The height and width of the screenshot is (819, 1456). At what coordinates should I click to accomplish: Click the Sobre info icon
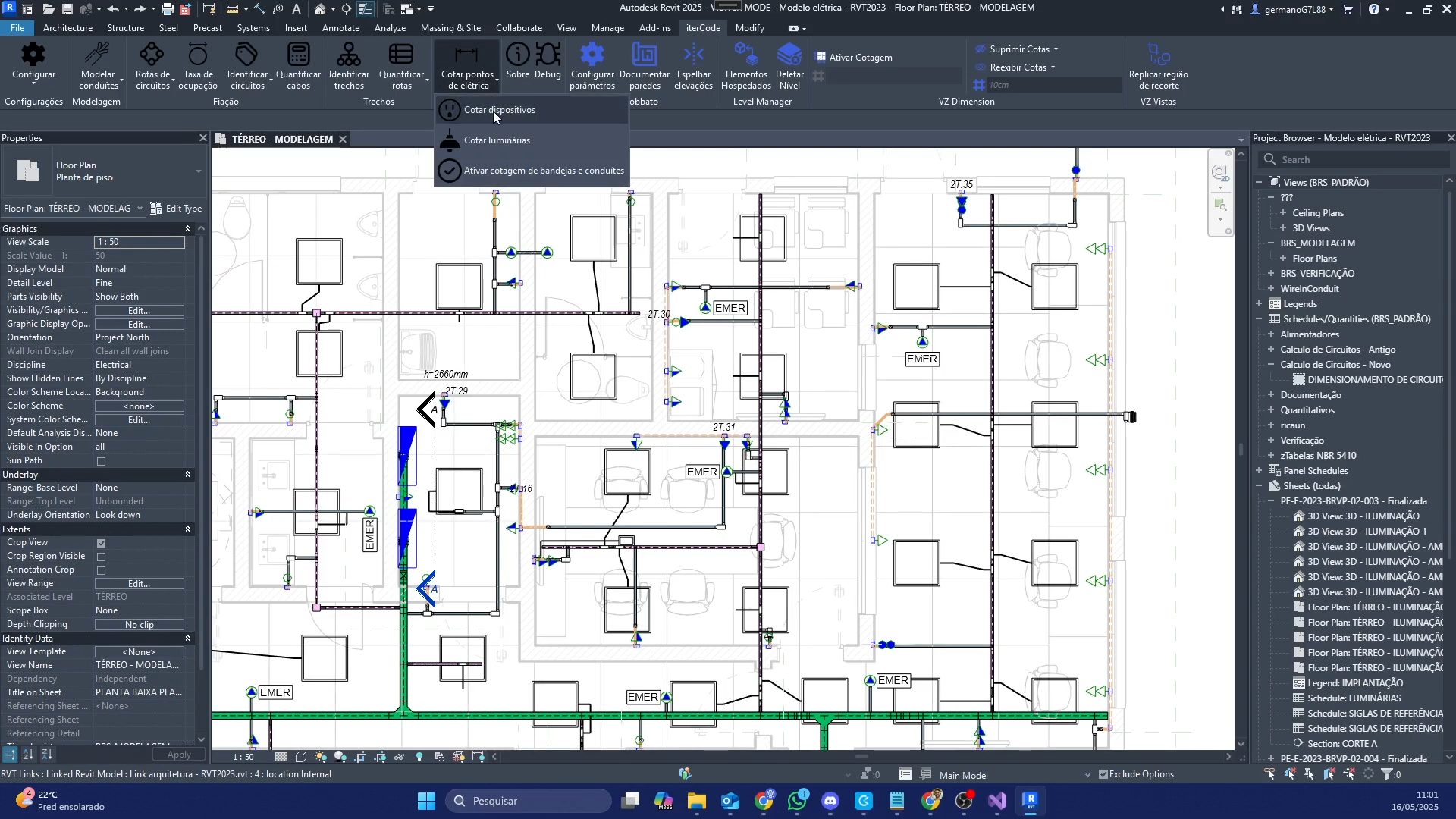[x=518, y=55]
